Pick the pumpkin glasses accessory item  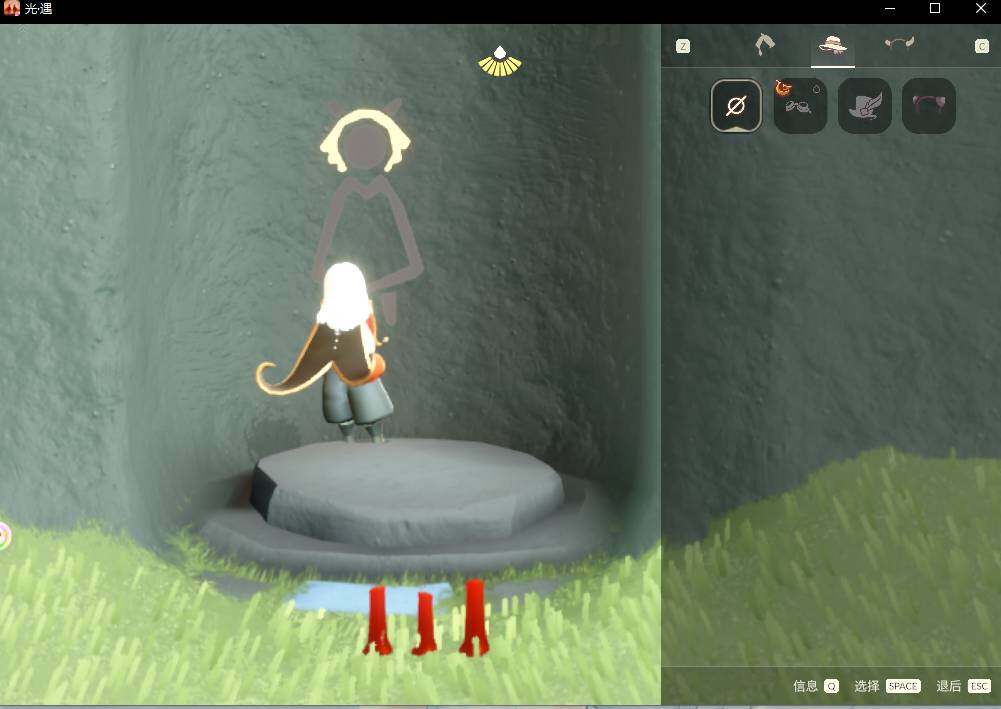point(801,105)
